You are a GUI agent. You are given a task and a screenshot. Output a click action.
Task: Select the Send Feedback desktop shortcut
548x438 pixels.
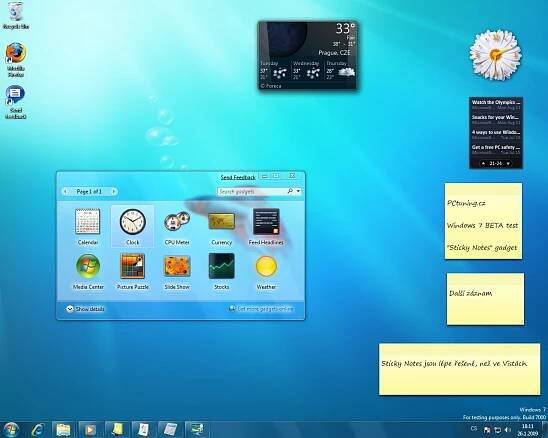tap(15, 102)
